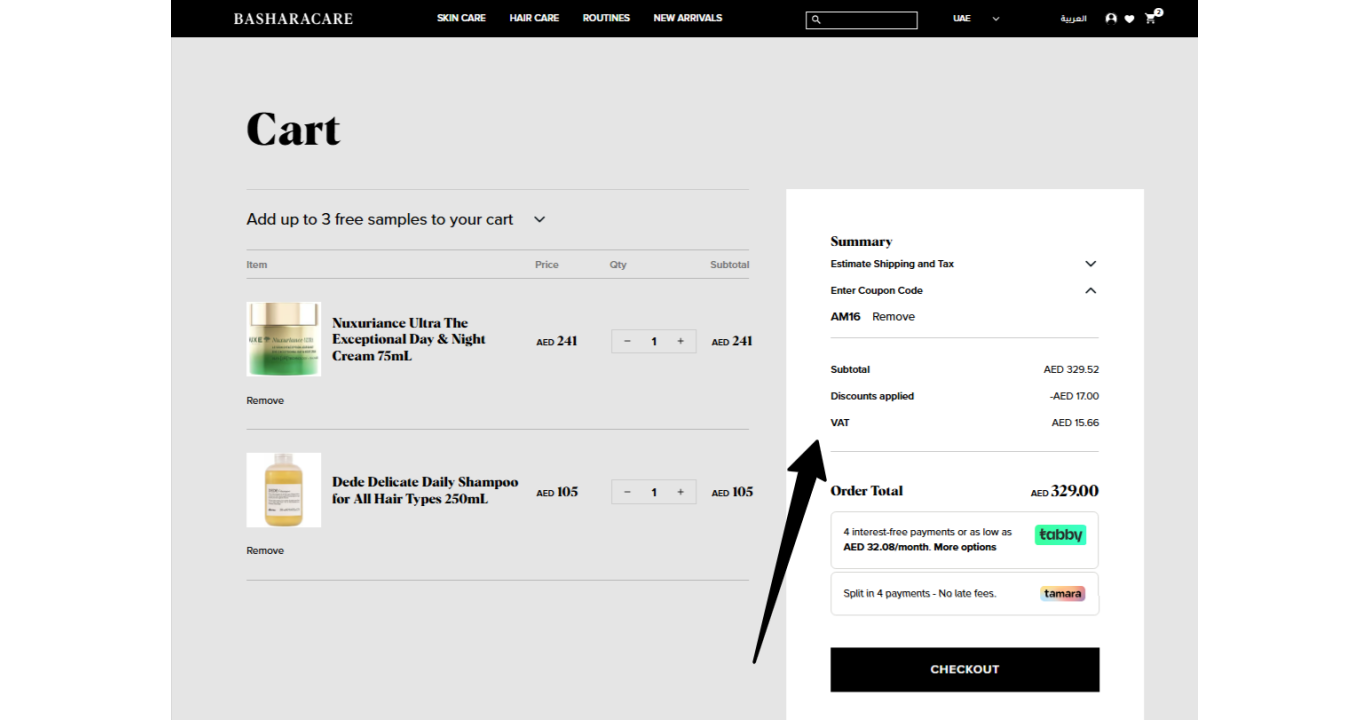Remove the Nuxuriance Ultra cream from cart
This screenshot has height=720, width=1368.
point(265,400)
